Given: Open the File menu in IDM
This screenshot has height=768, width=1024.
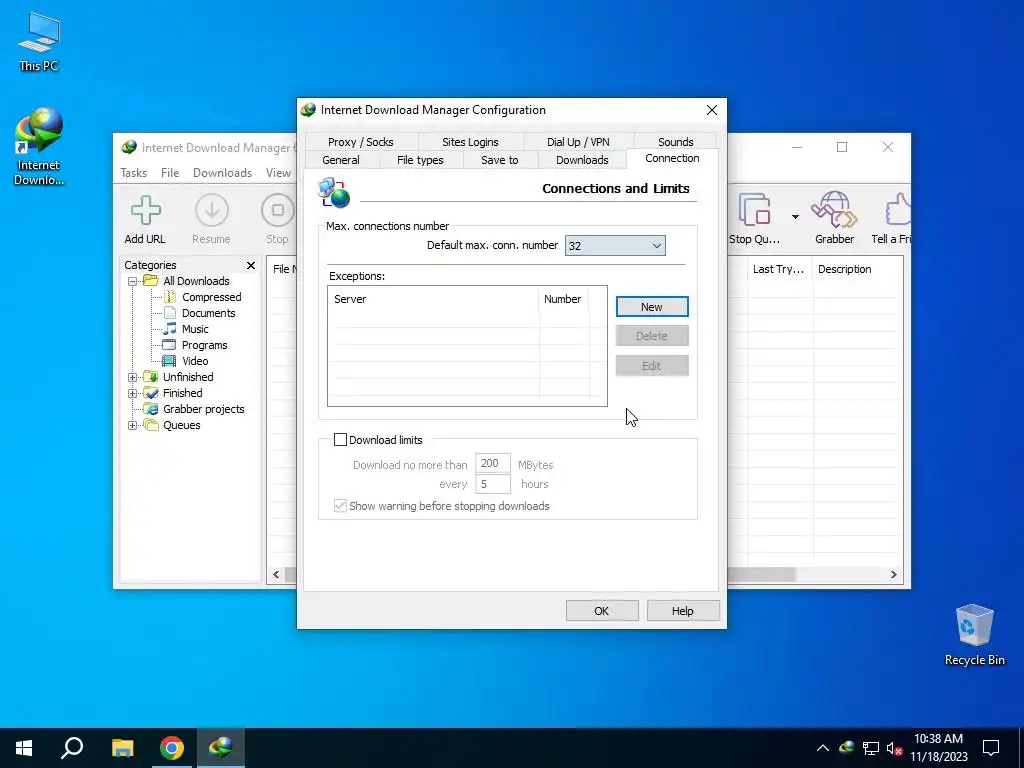Looking at the screenshot, I should click(x=170, y=173).
